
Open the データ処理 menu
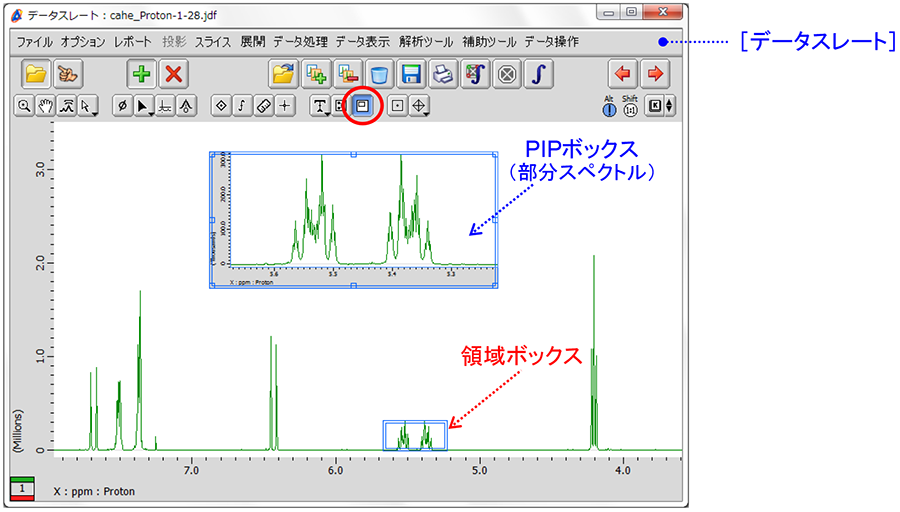[300, 42]
